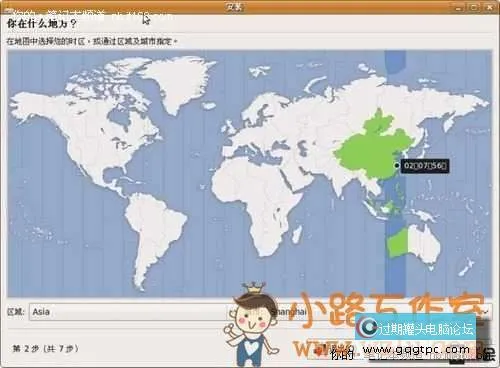Click the 02:07:56 time label on map

tap(425, 166)
